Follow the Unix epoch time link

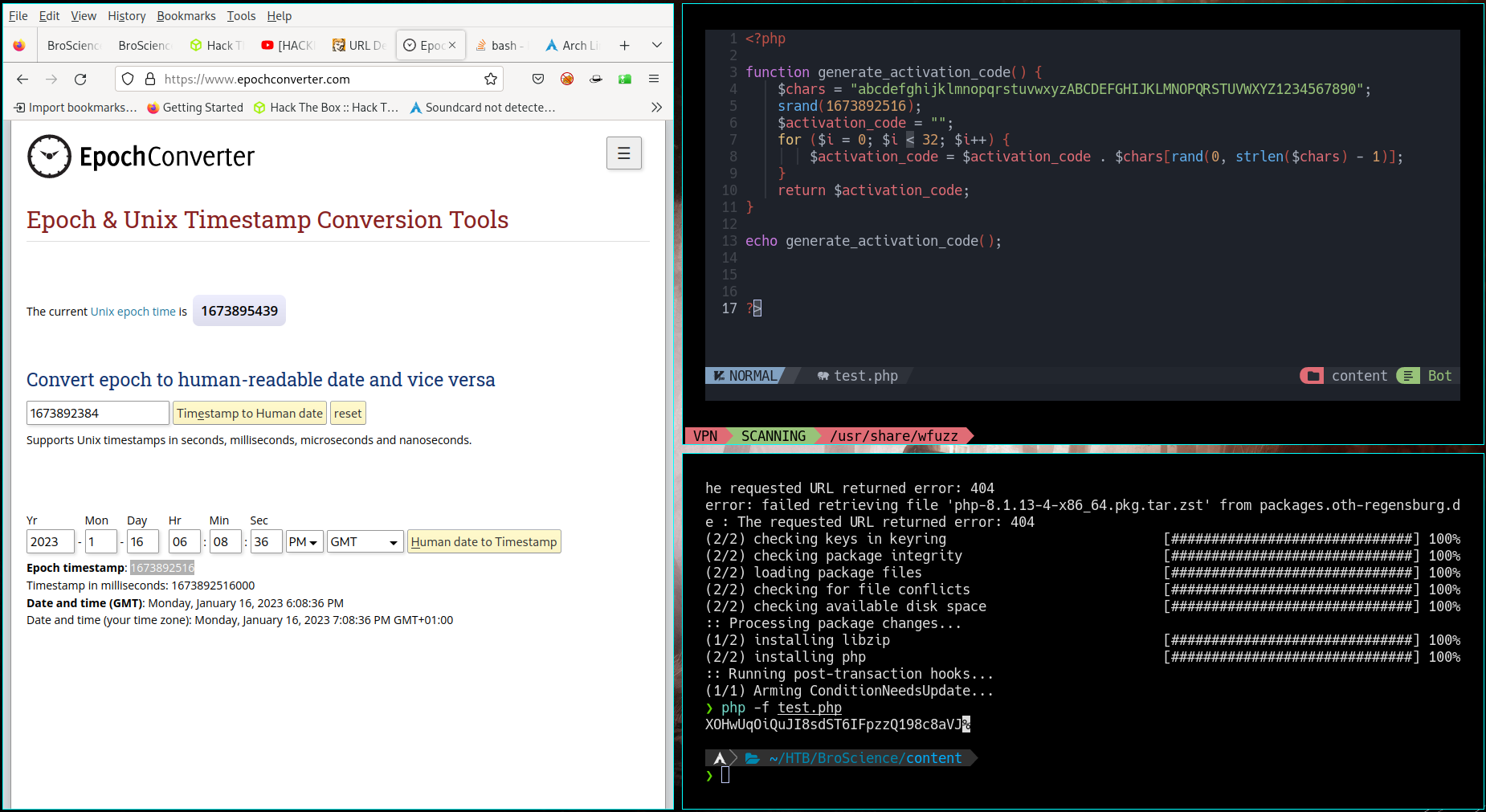pos(133,312)
